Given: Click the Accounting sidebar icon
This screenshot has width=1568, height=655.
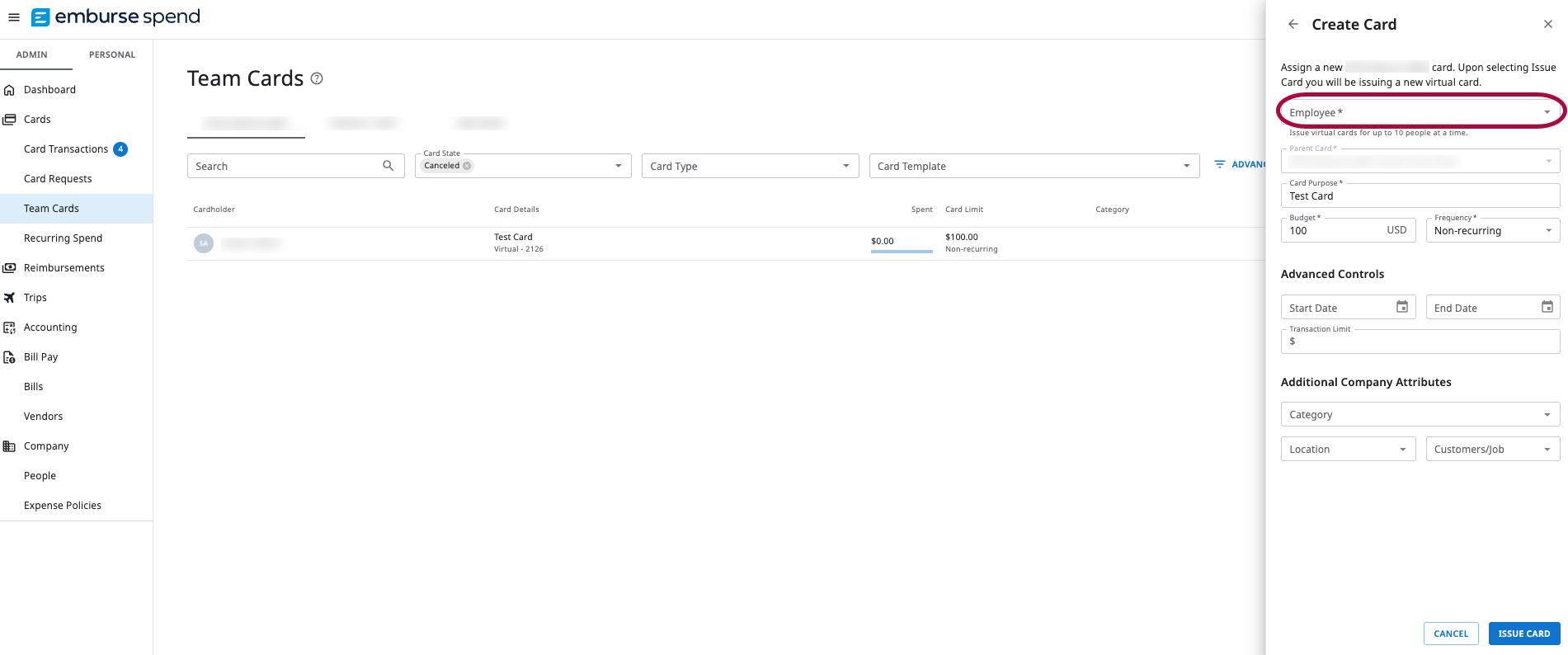Looking at the screenshot, I should (10, 327).
